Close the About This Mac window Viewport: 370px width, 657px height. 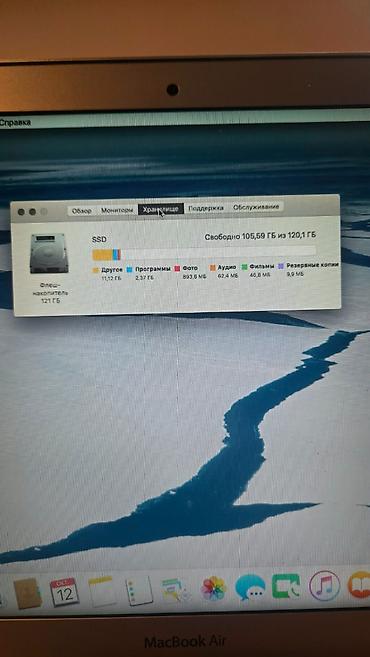pos(21,212)
